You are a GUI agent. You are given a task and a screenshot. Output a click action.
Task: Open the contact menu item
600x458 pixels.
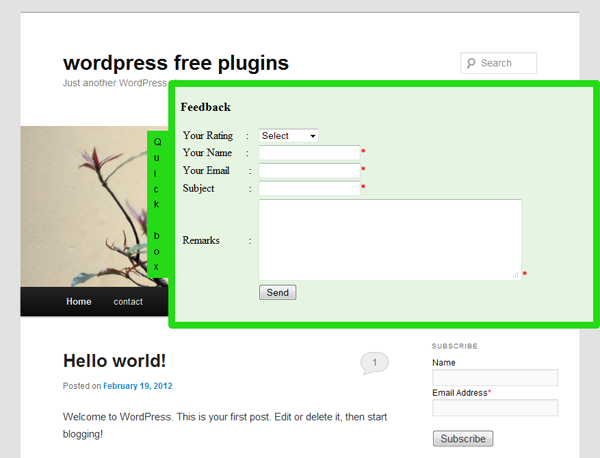128,302
